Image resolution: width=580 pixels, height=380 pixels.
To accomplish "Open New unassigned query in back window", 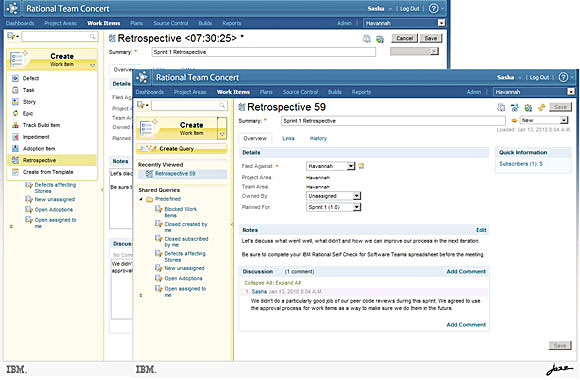I will tap(54, 199).
